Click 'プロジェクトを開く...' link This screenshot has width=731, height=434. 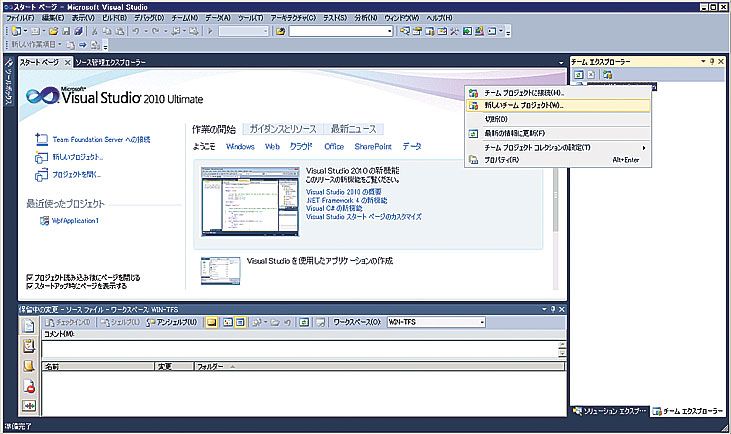pos(76,175)
